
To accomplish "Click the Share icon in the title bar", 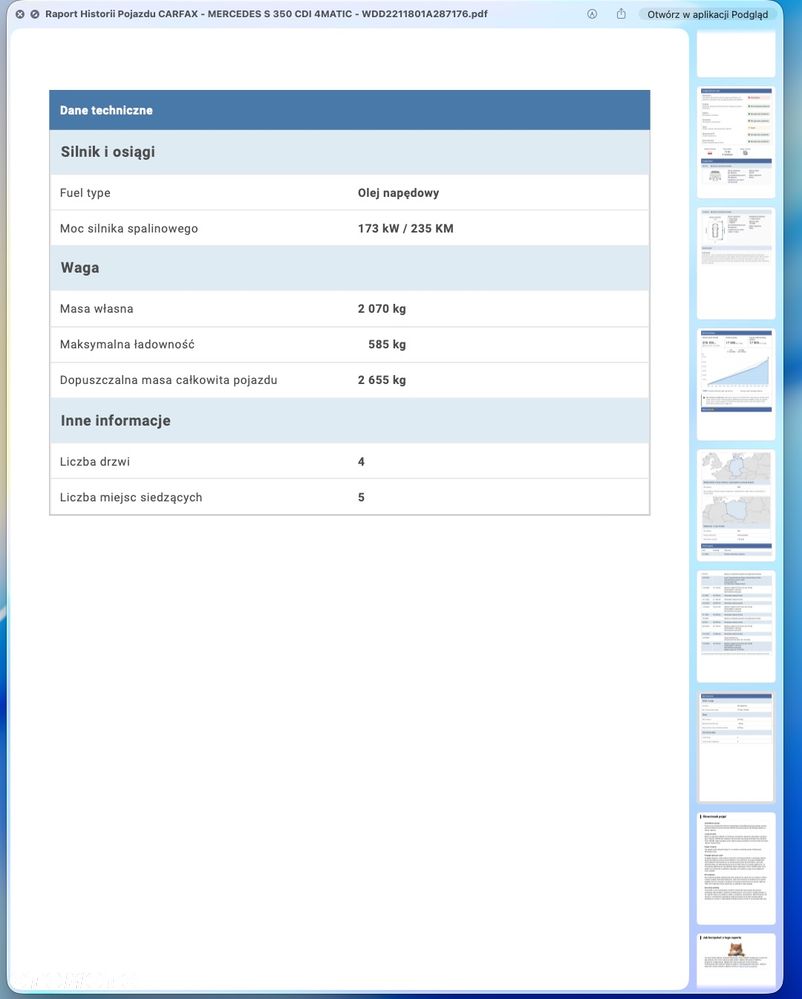I will pyautogui.click(x=621, y=14).
